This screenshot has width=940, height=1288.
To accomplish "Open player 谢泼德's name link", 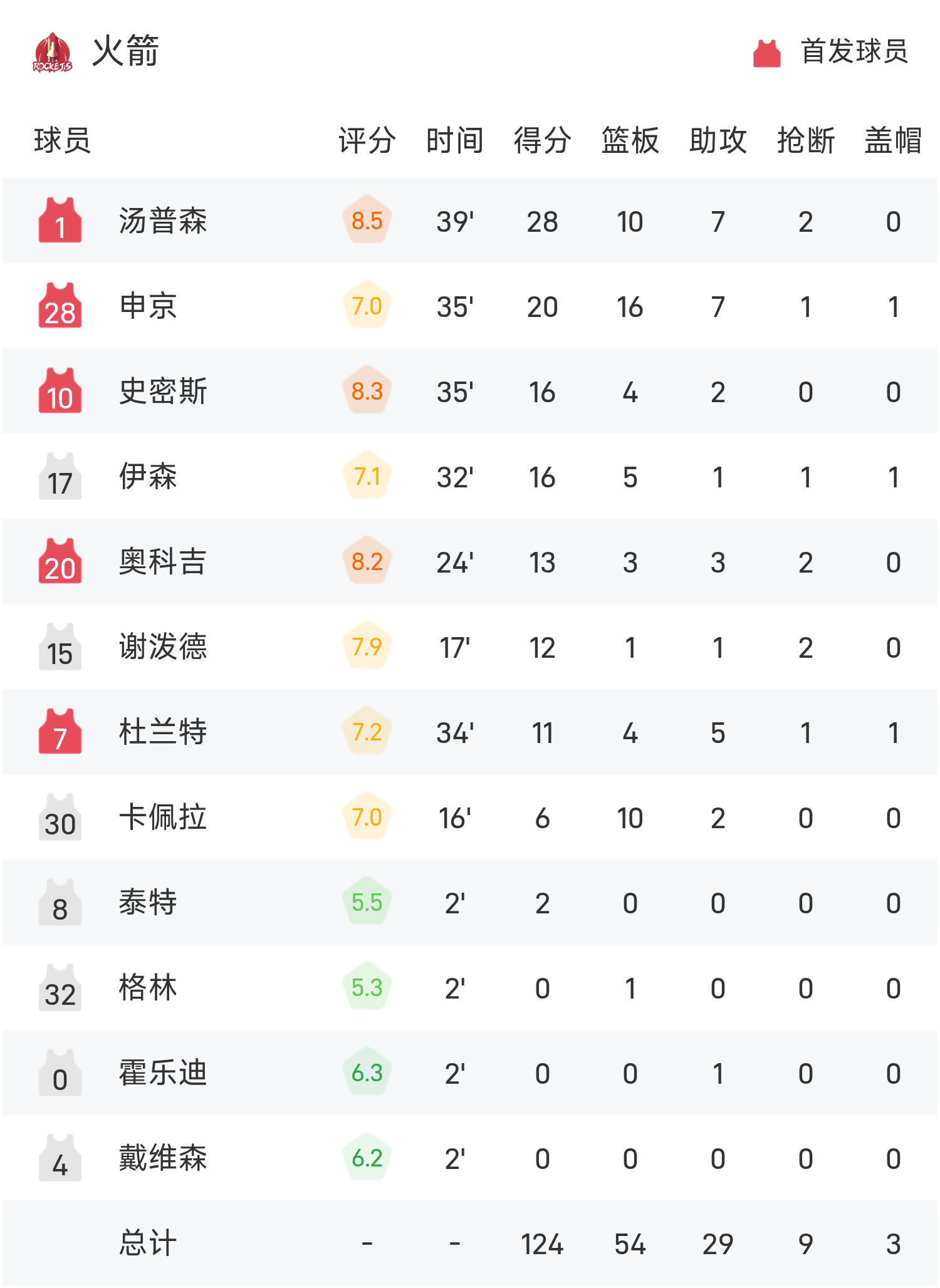I will click(x=163, y=647).
